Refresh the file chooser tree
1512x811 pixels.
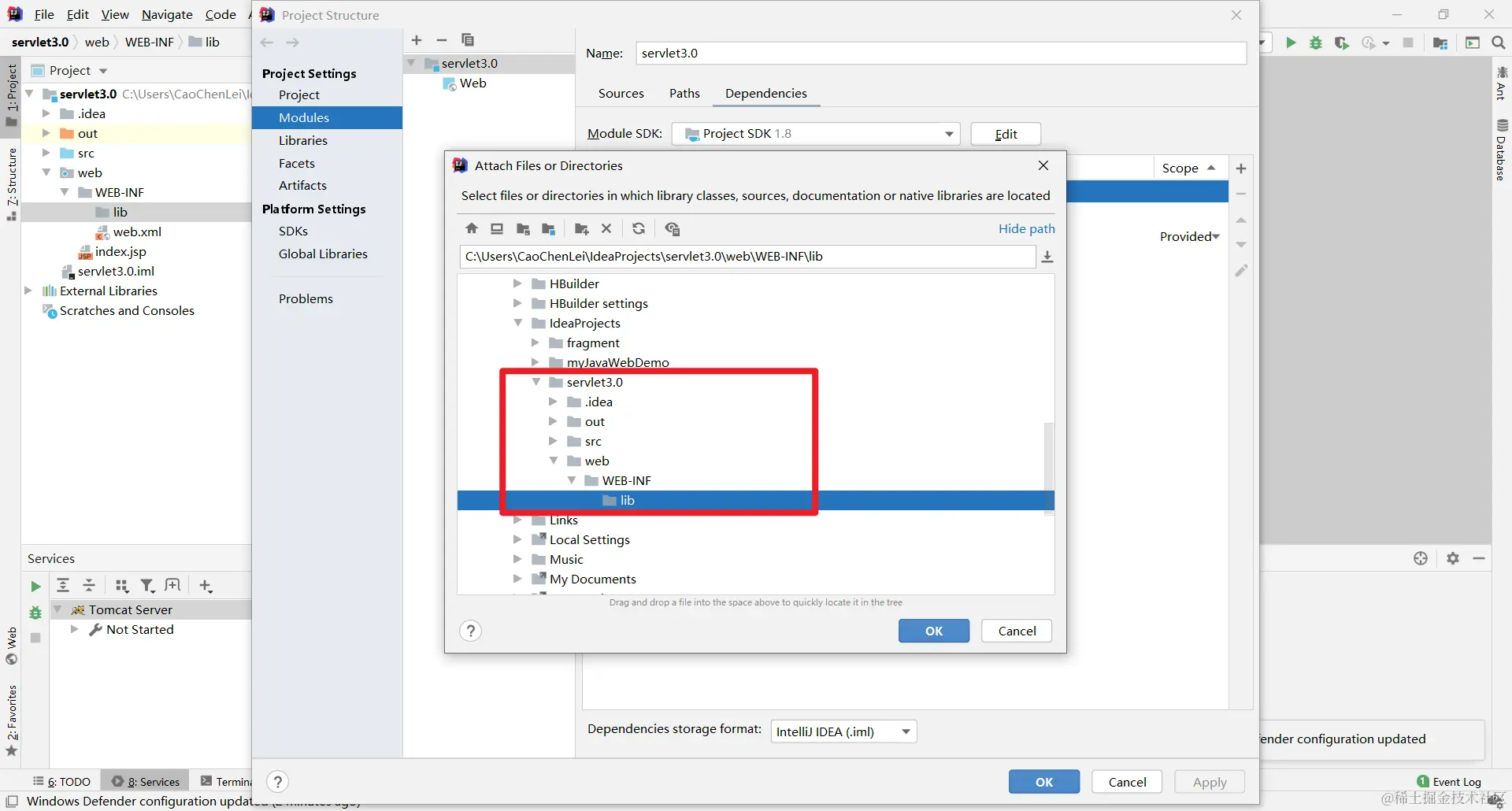pyautogui.click(x=639, y=228)
